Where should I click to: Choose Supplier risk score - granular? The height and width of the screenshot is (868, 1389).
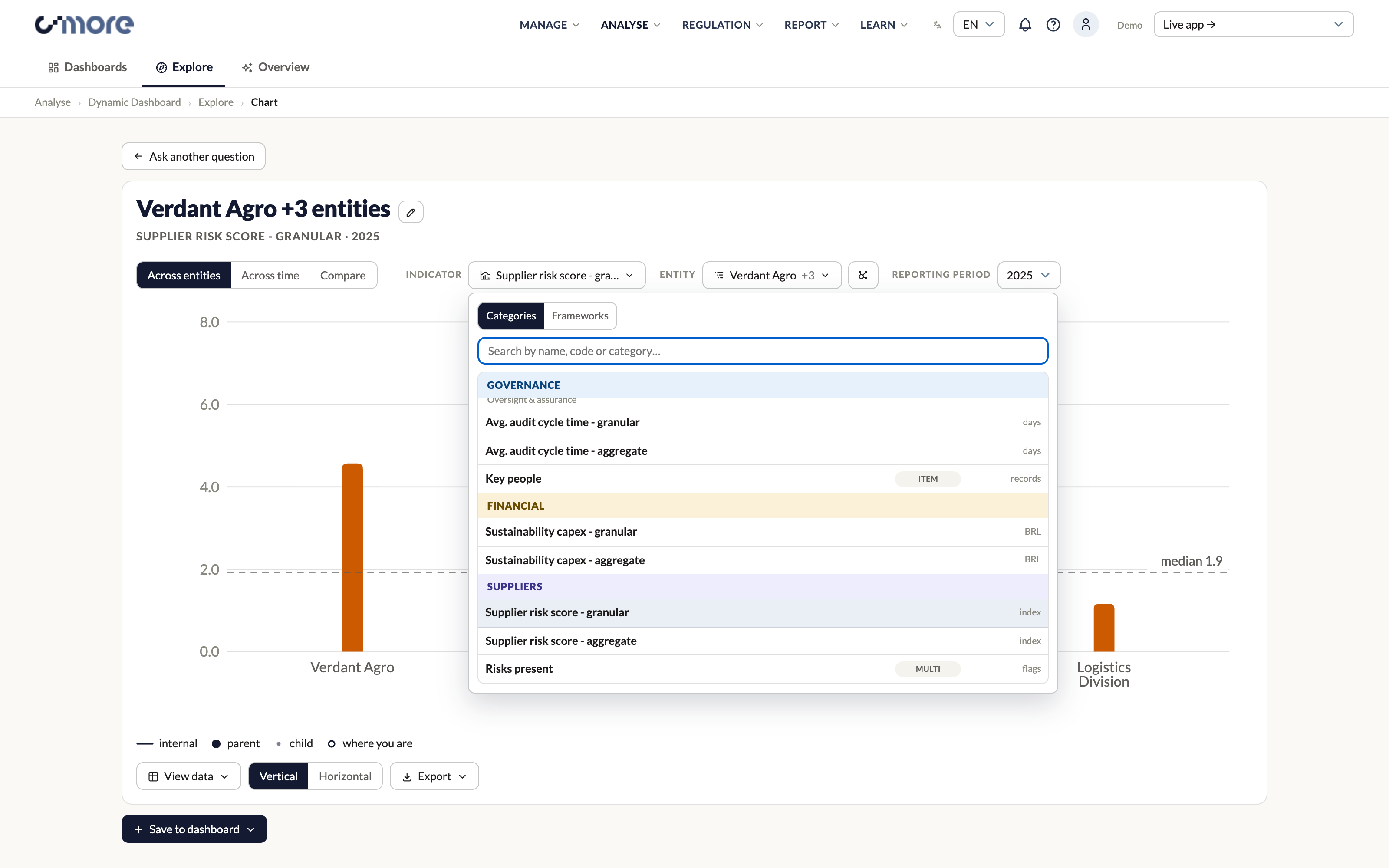tap(763, 612)
